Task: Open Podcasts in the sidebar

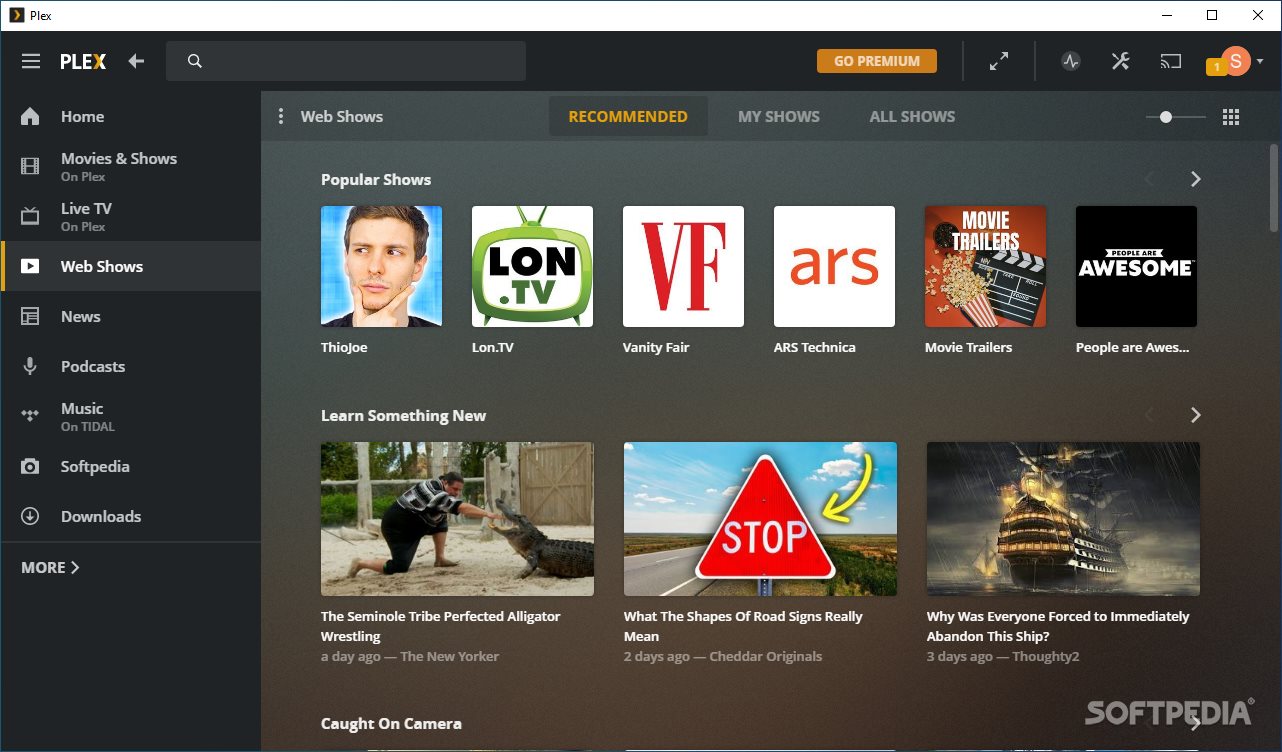Action: point(131,366)
